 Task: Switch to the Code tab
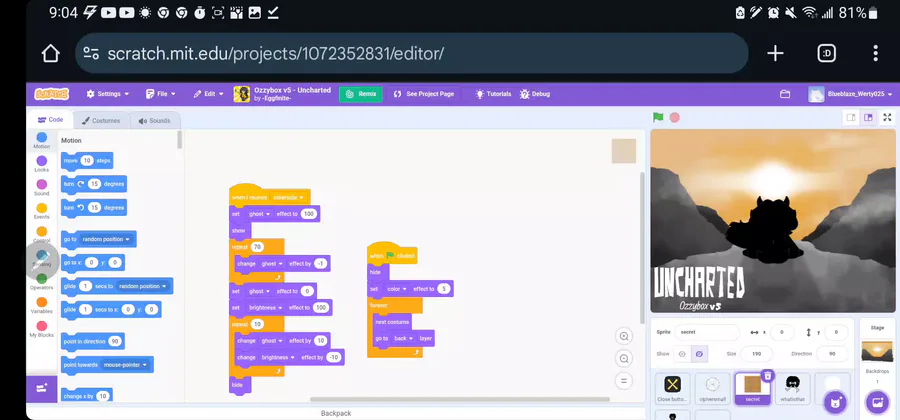[x=51, y=120]
